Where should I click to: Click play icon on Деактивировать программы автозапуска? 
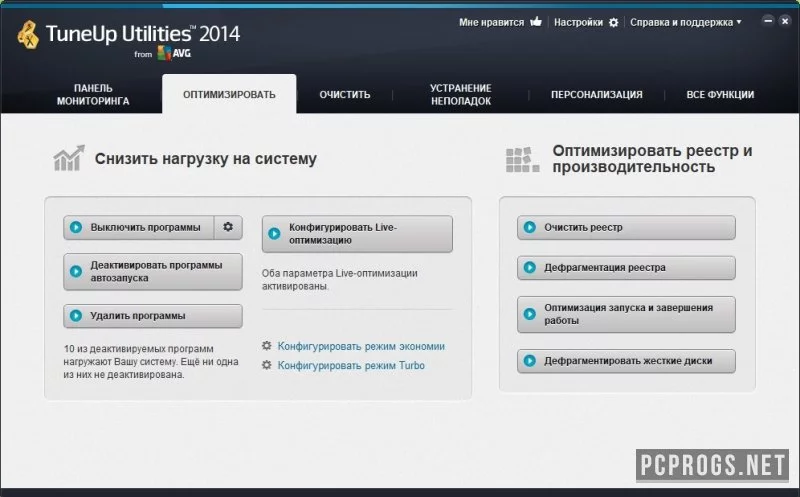(76, 271)
